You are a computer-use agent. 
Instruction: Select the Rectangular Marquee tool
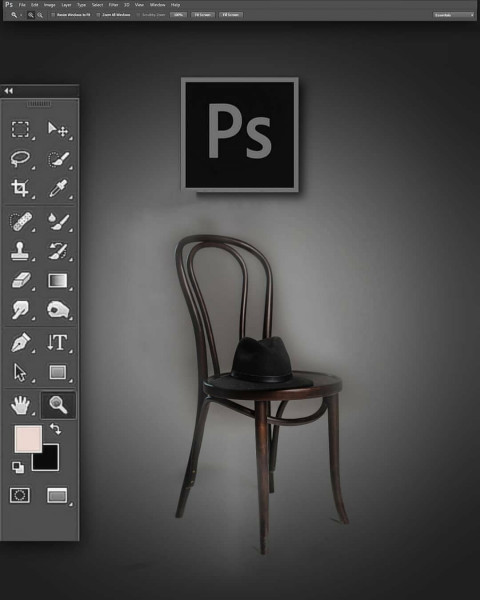pos(20,129)
